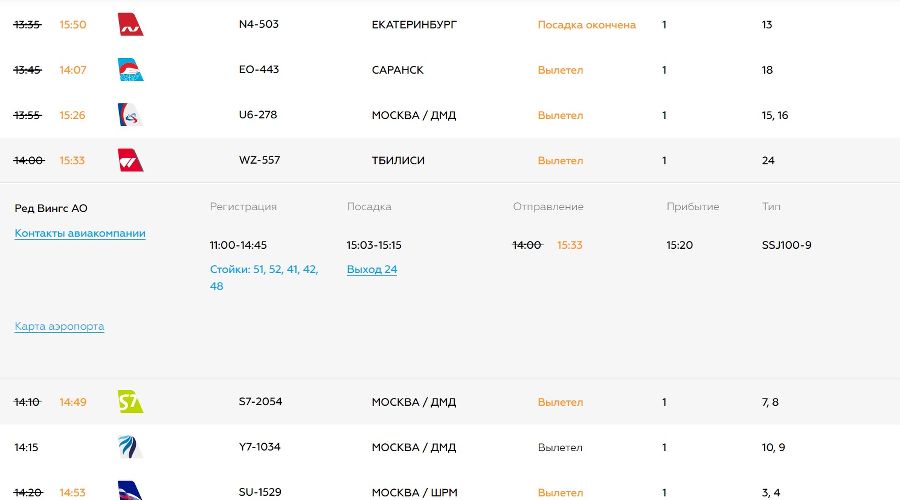Image resolution: width=900 pixels, height=500 pixels.
Task: Click the Aeroflot logo on flight SU-1529
Action: (x=130, y=490)
